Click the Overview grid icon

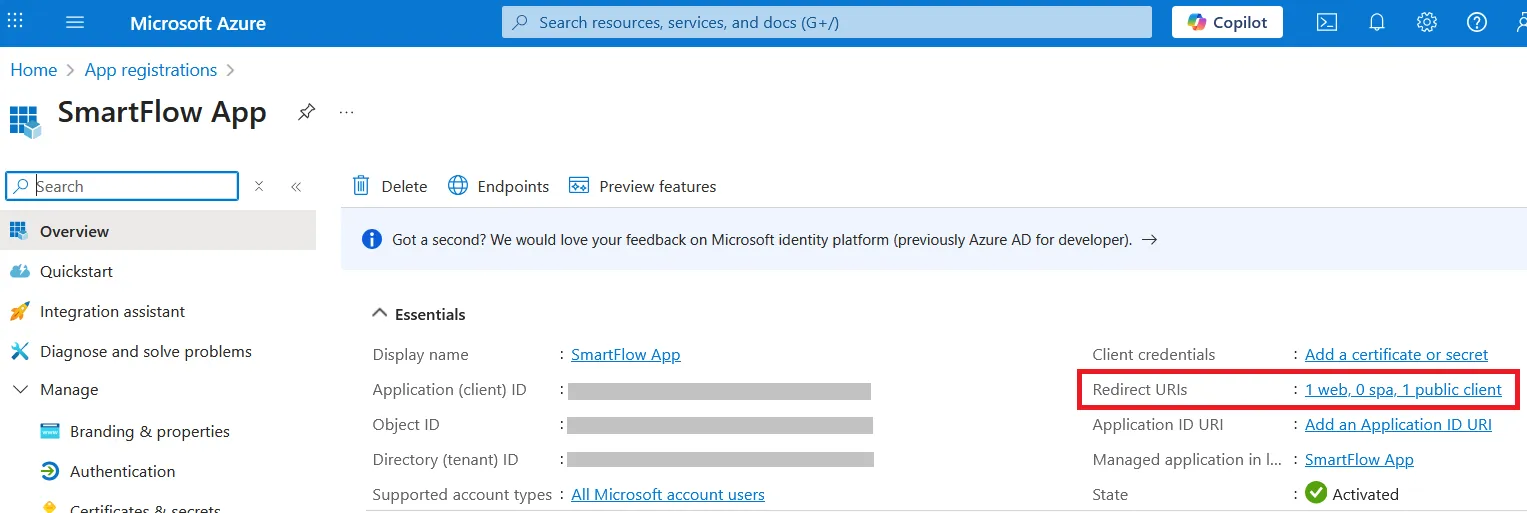pyautogui.click(x=19, y=231)
